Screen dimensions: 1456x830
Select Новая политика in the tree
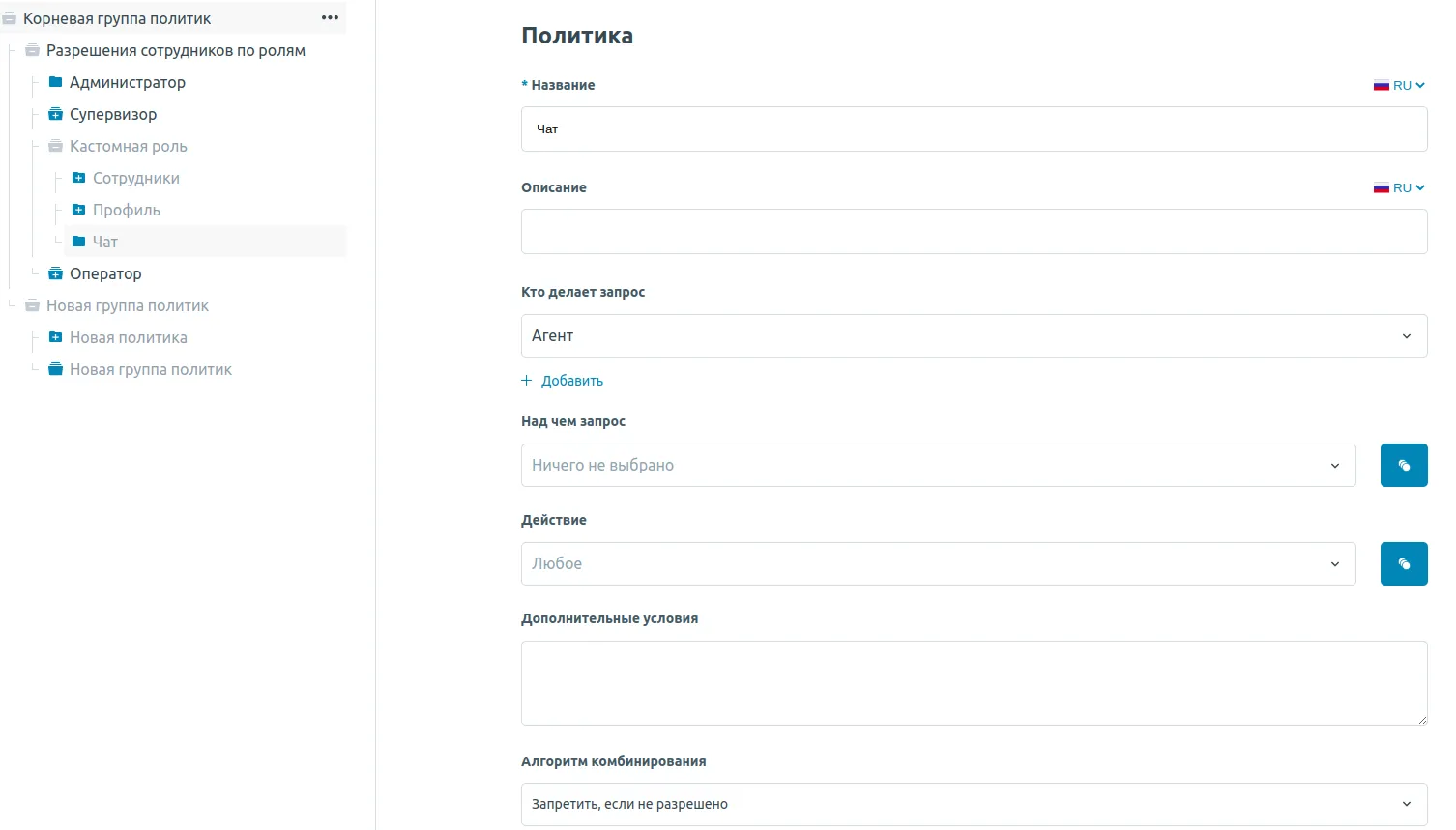coord(129,337)
